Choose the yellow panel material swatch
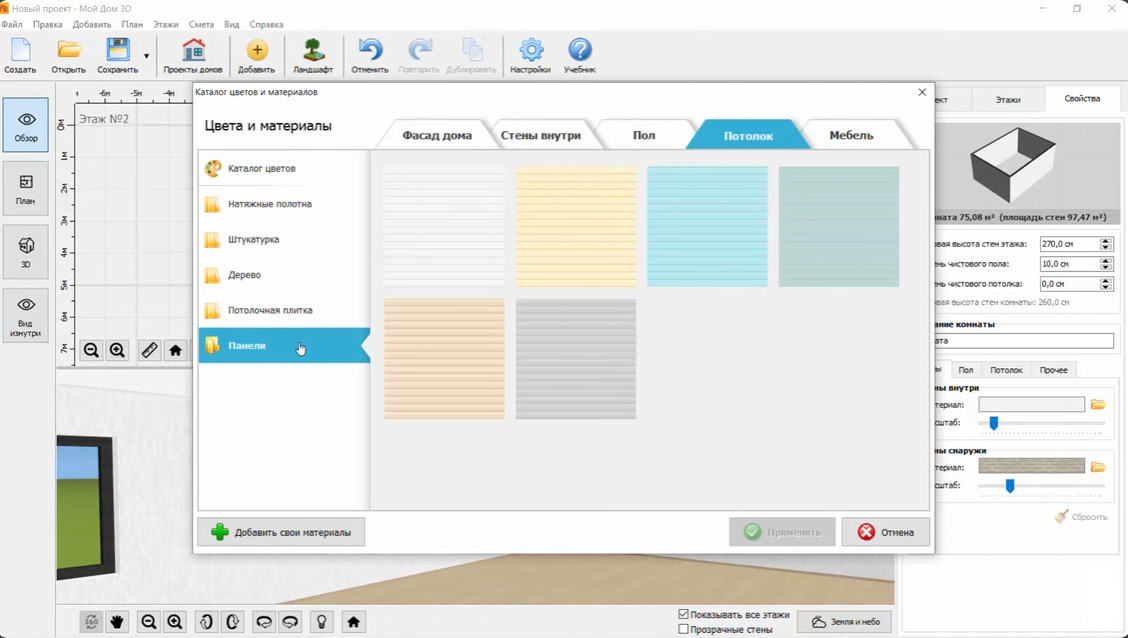 (x=576, y=227)
